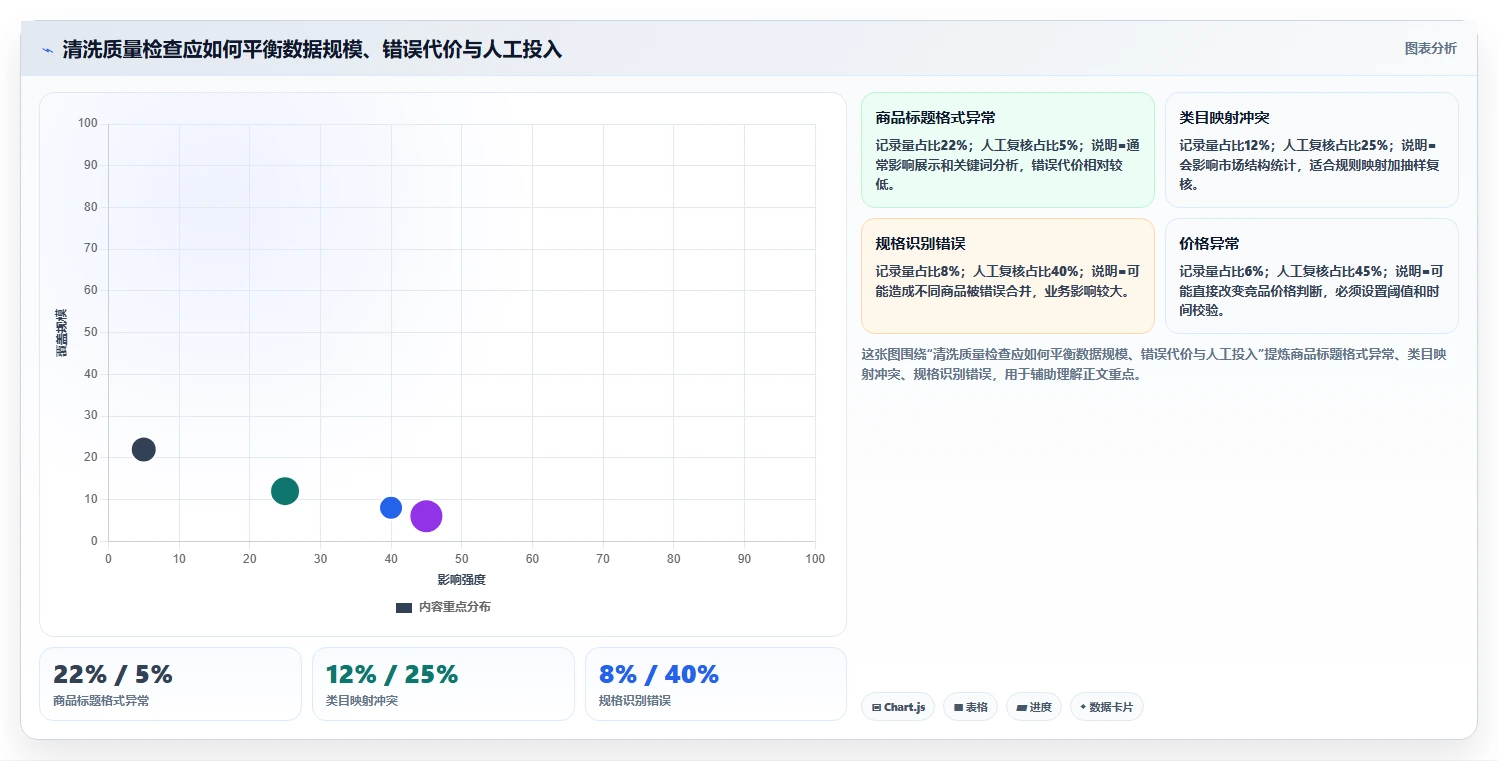Click the 影响强度 x-axis title

click(x=461, y=580)
